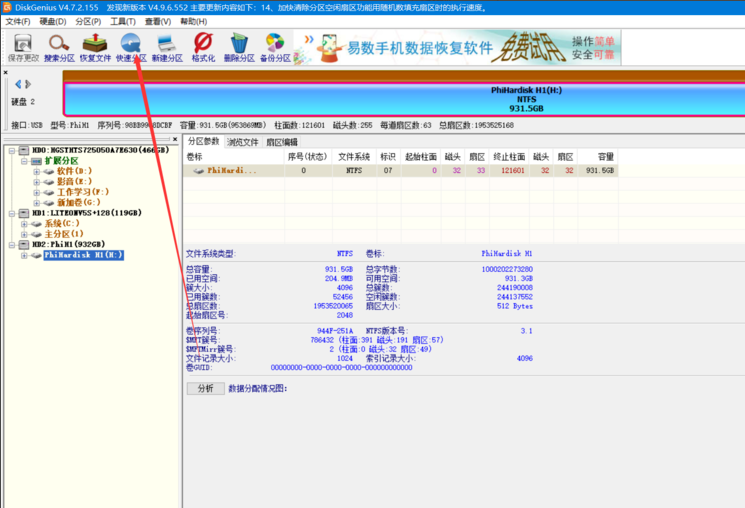Open the Disk (硬盘) menu
The image size is (745, 508).
click(x=53, y=21)
